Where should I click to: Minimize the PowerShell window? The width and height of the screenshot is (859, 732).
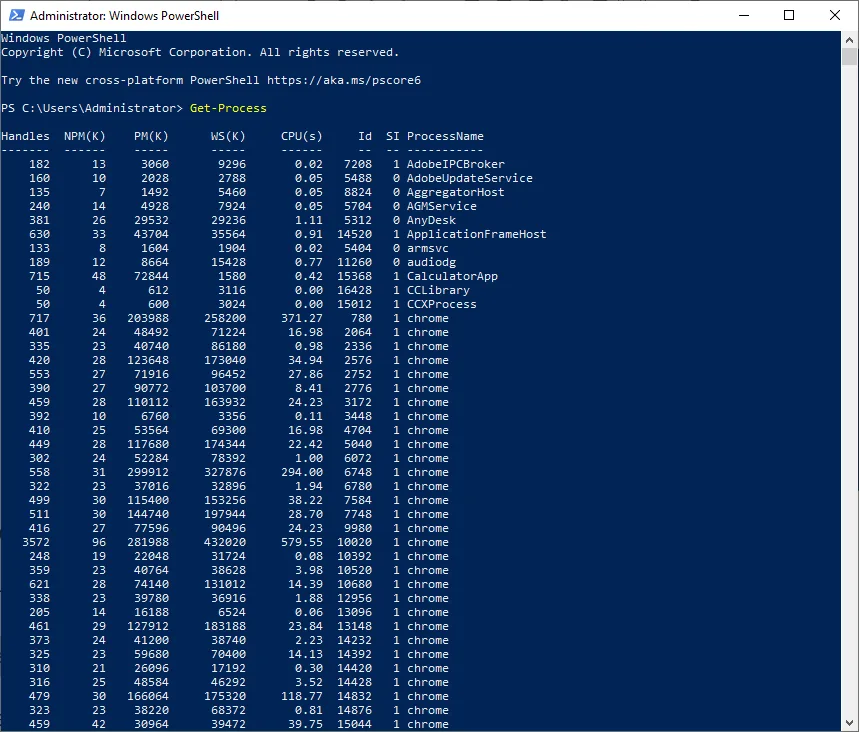click(743, 16)
